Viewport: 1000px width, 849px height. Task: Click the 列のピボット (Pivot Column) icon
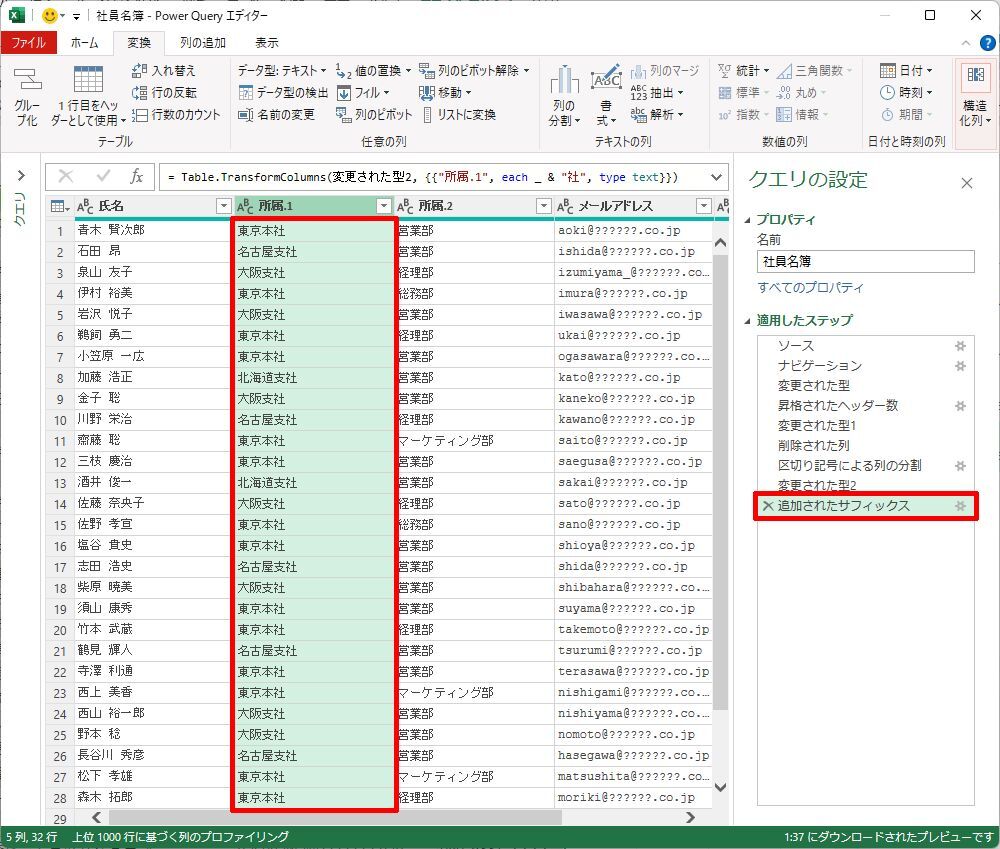point(344,115)
